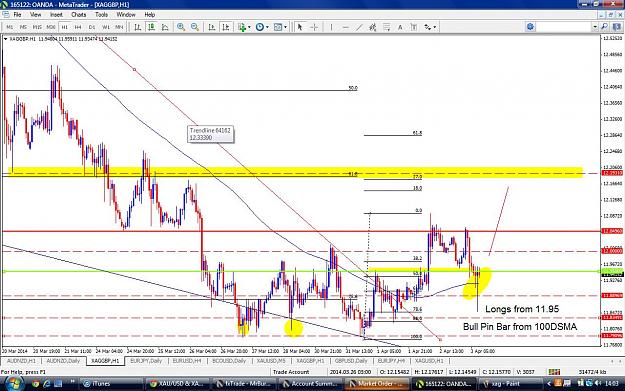Open the indicators list icon
Image resolution: width=625 pixels, height=391 pixels.
click(x=242, y=27)
